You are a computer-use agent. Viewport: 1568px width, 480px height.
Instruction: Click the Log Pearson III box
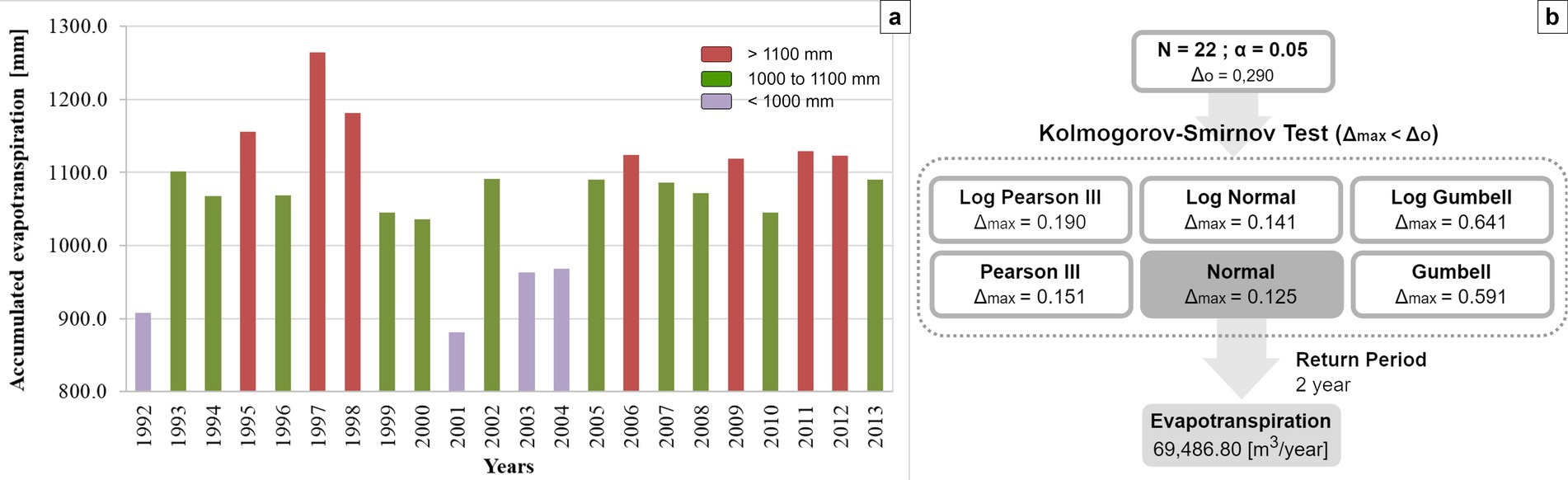(1030, 209)
